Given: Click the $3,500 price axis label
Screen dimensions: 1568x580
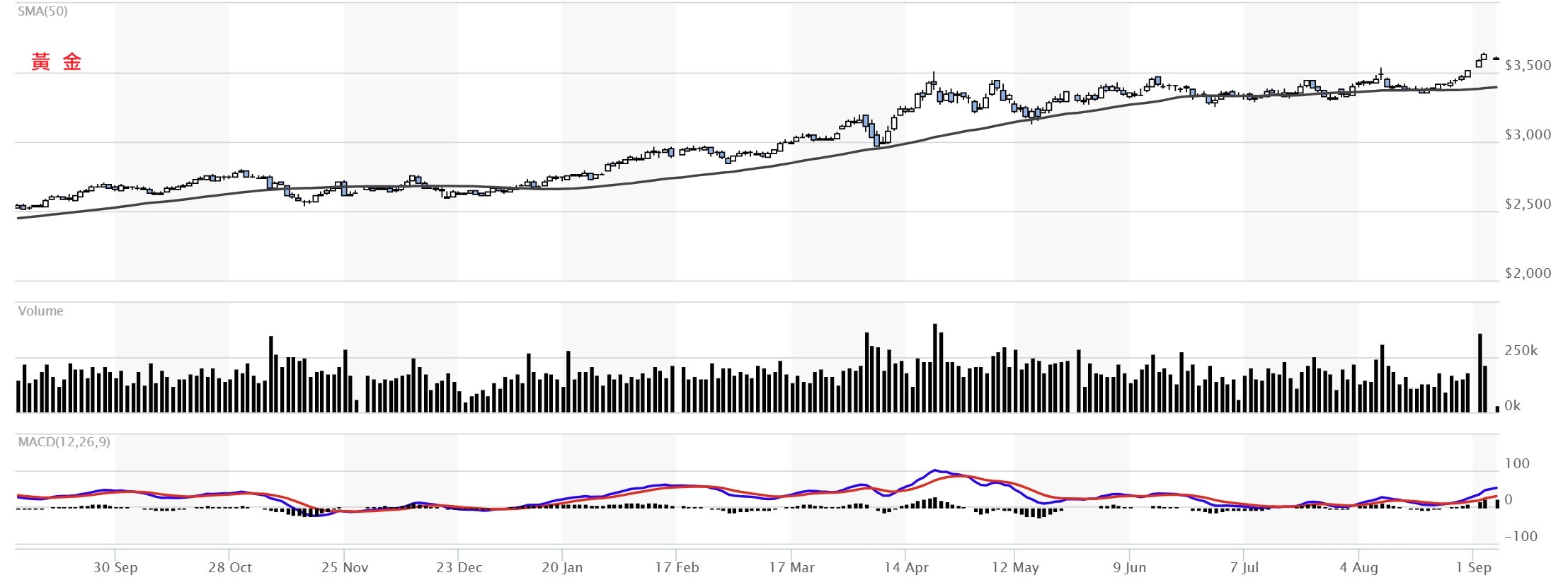Looking at the screenshot, I should pyautogui.click(x=1528, y=66).
